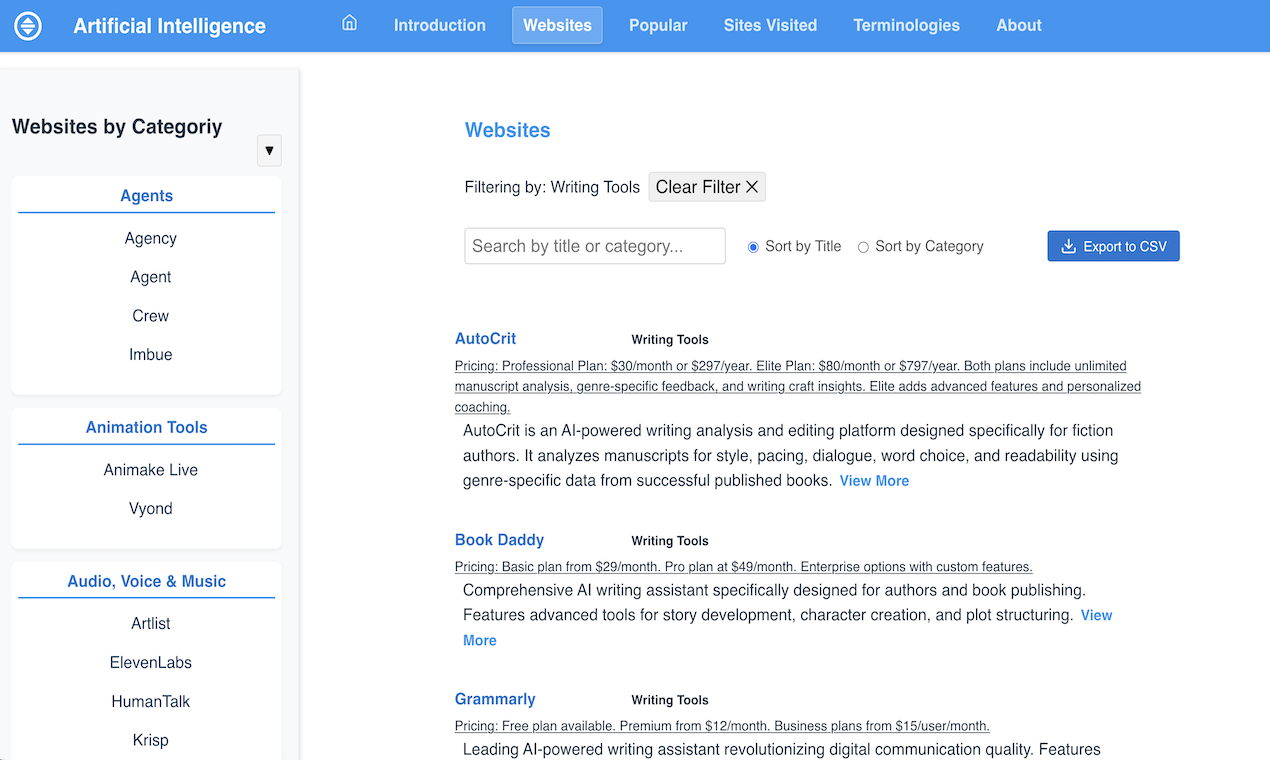Click the Clear Filter button
1270x760 pixels.
tap(707, 187)
